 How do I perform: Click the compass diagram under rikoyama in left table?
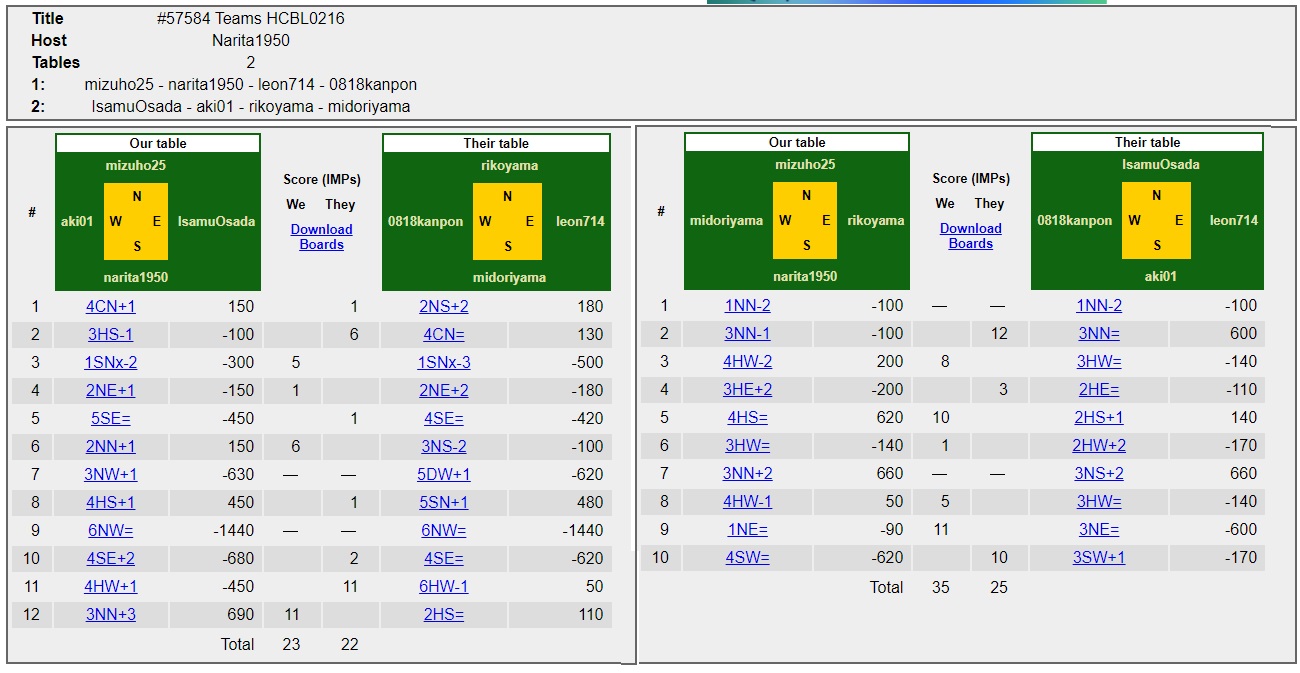(x=507, y=221)
